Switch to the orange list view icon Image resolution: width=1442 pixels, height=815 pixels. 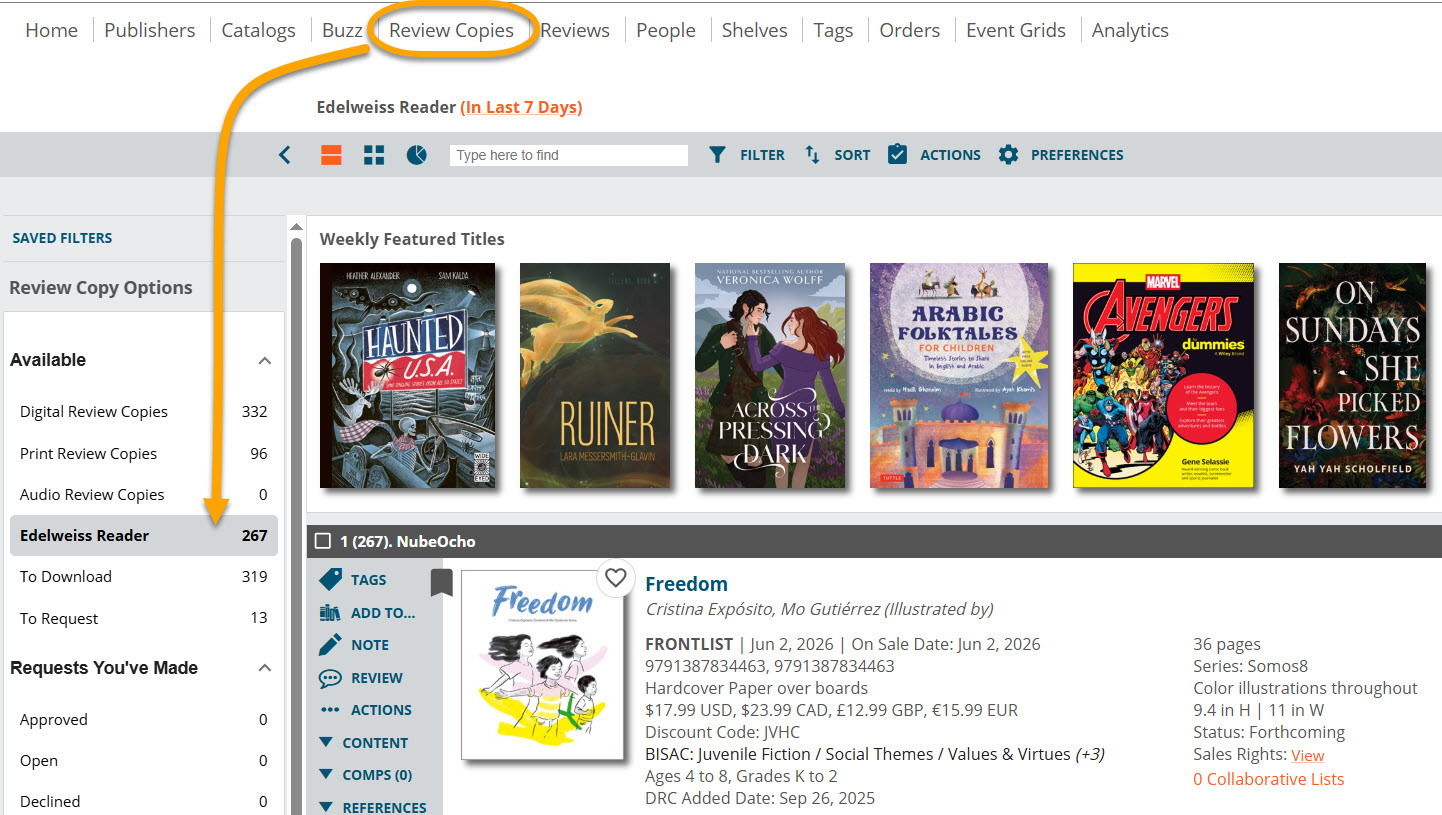(331, 155)
